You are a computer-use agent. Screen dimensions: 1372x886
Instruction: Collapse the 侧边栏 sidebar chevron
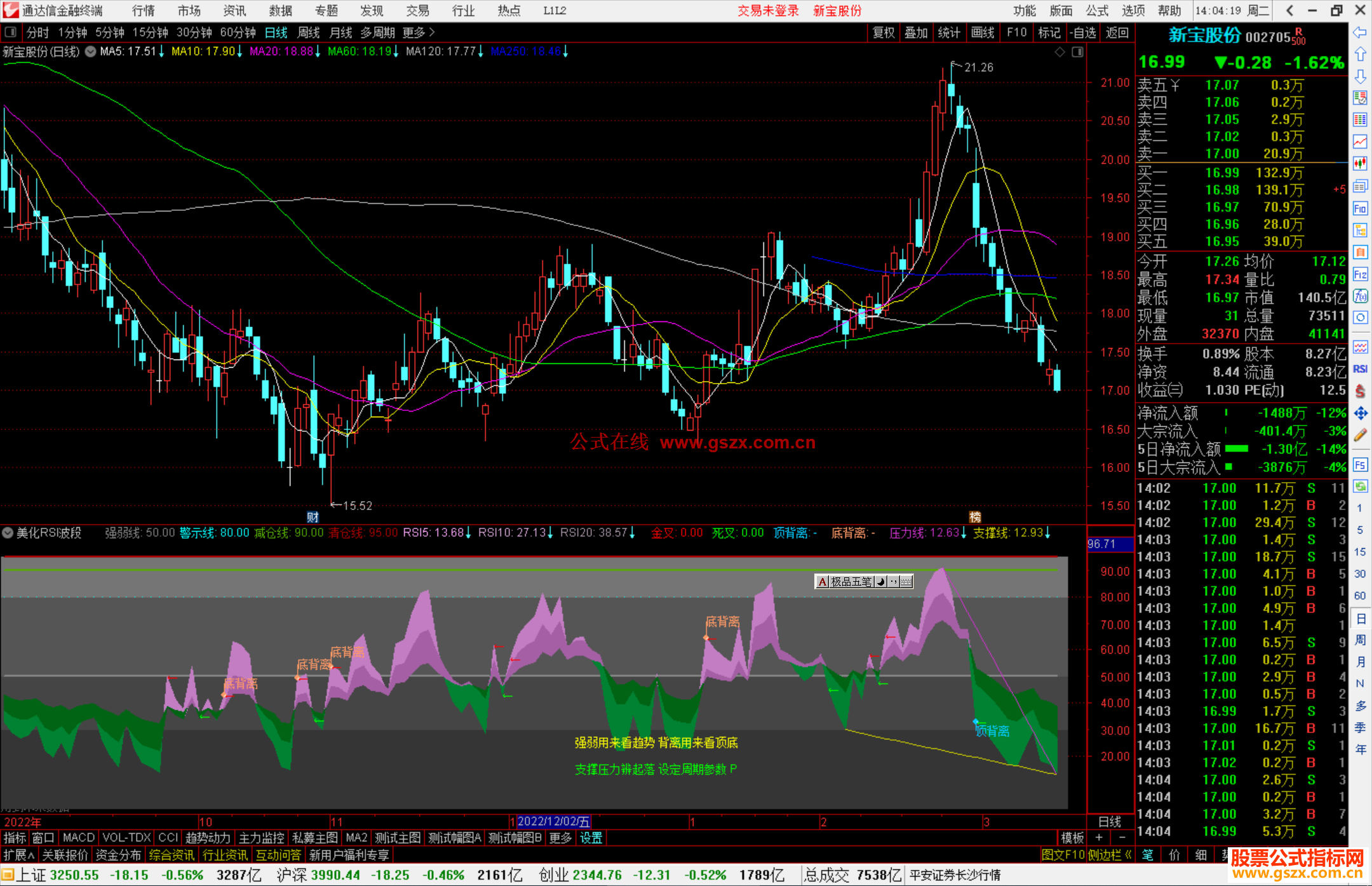coord(1128,855)
